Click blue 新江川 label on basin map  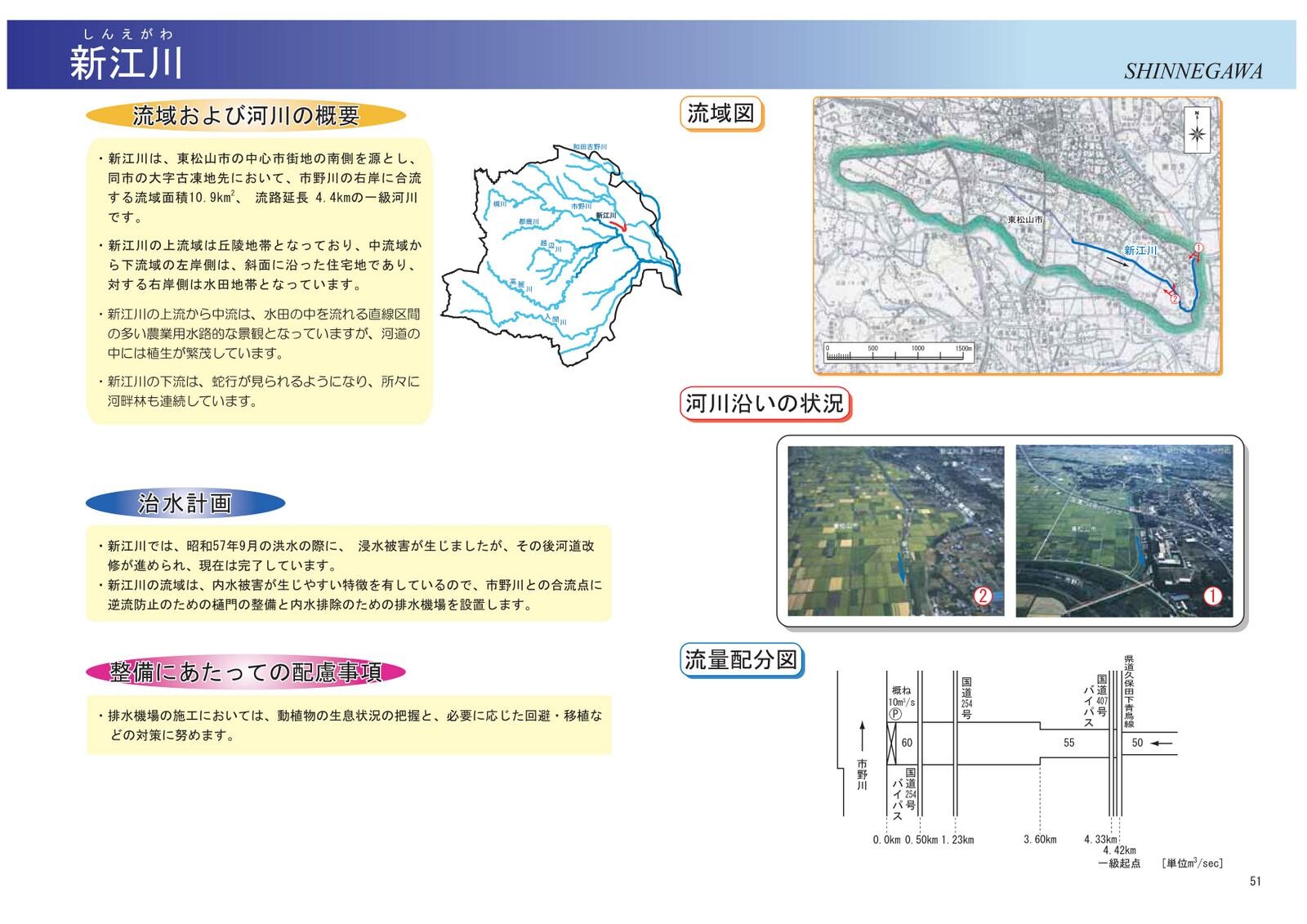pyautogui.click(x=1140, y=251)
